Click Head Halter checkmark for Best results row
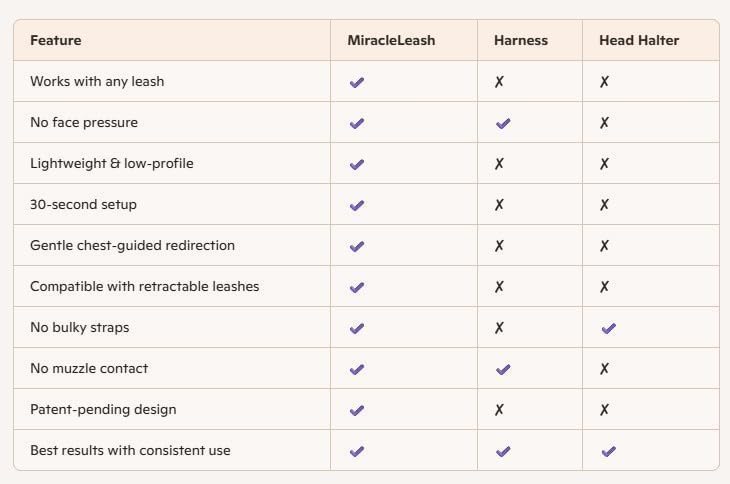730x484 pixels. pyautogui.click(x=608, y=451)
